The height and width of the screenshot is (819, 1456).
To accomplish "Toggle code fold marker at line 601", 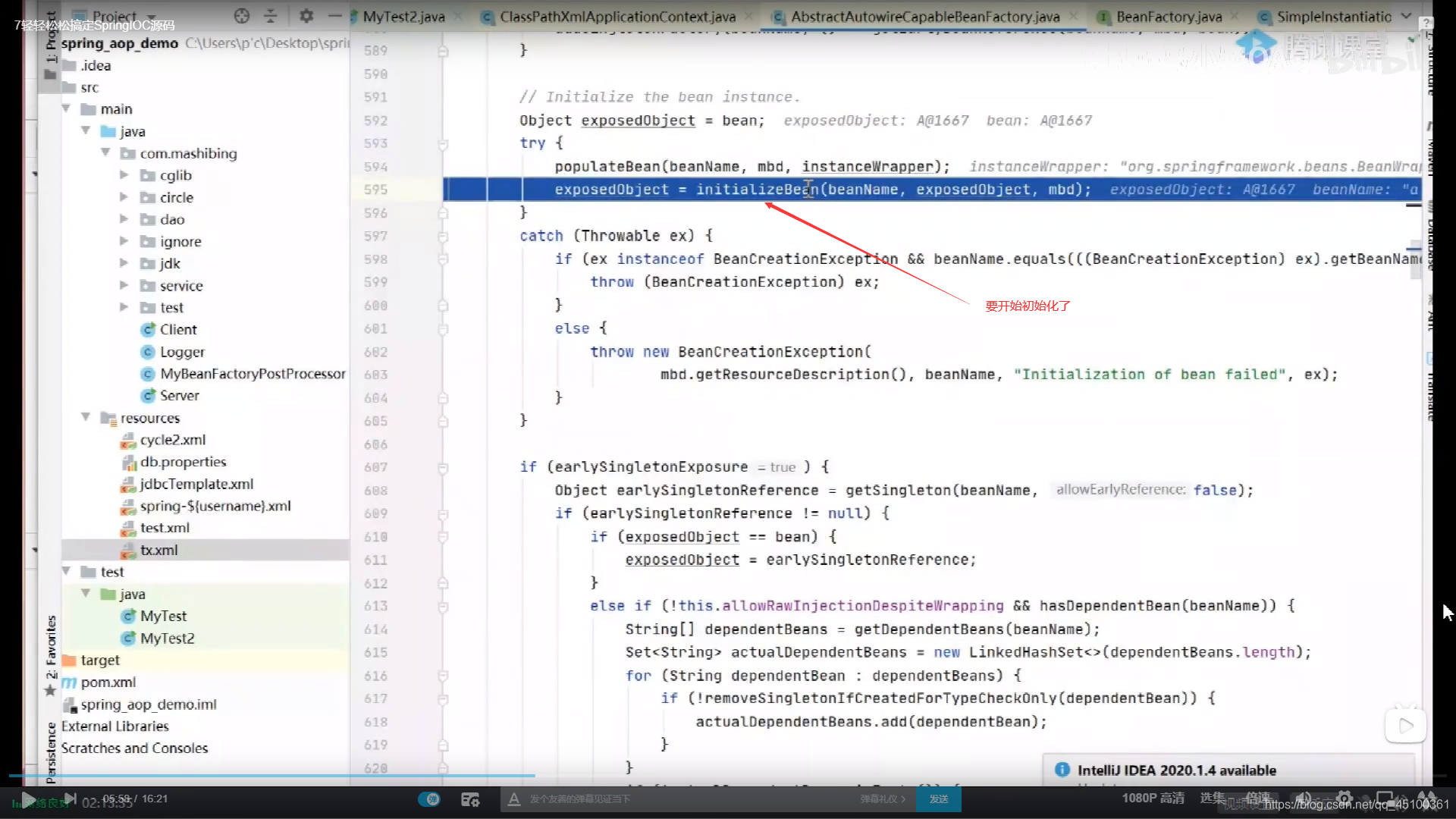I will click(443, 329).
